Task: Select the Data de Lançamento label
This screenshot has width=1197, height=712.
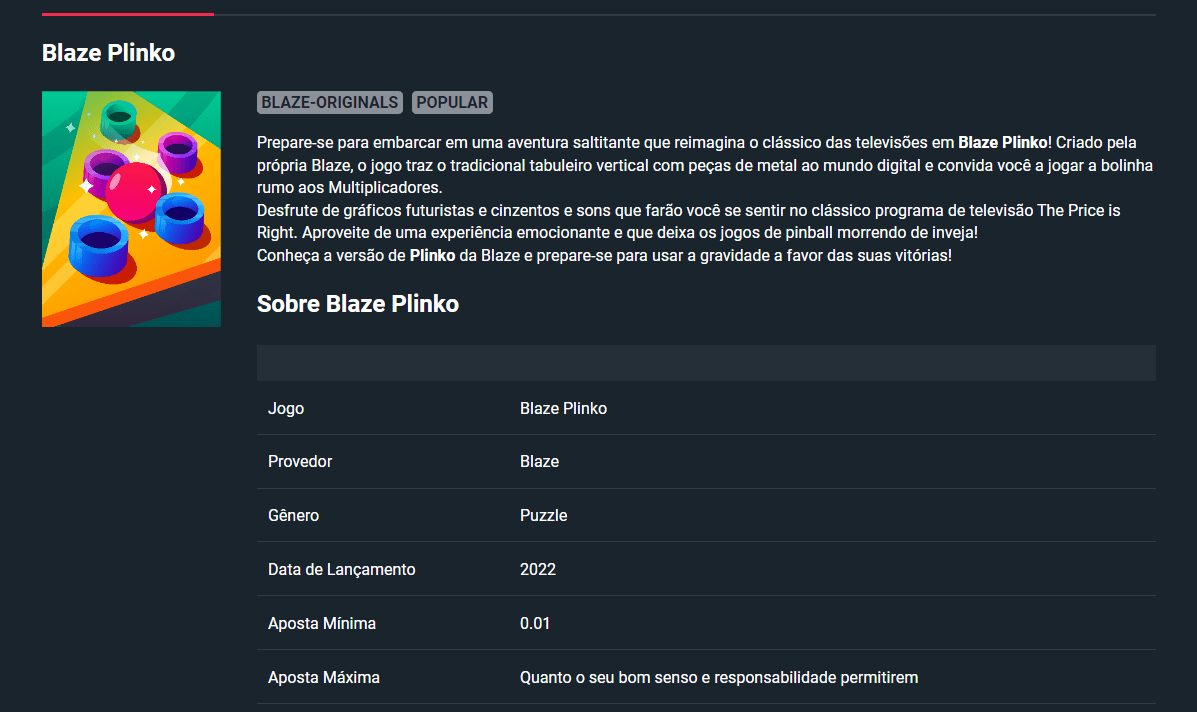Action: click(342, 569)
